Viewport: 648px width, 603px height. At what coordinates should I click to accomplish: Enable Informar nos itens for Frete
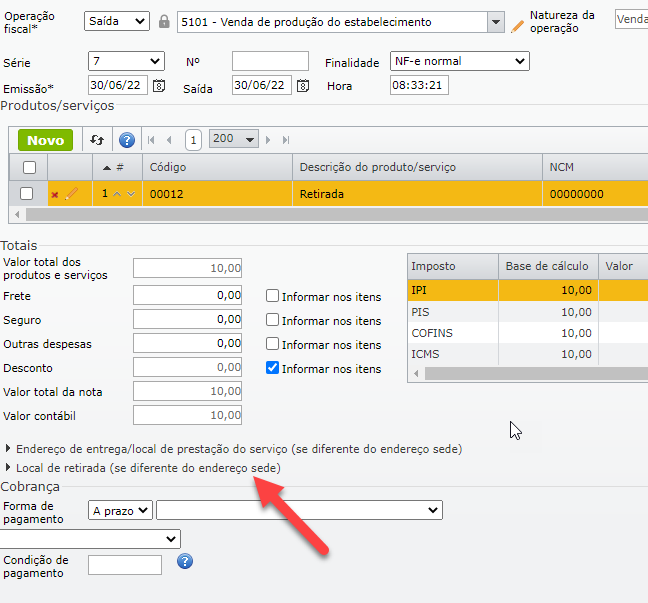tap(272, 296)
